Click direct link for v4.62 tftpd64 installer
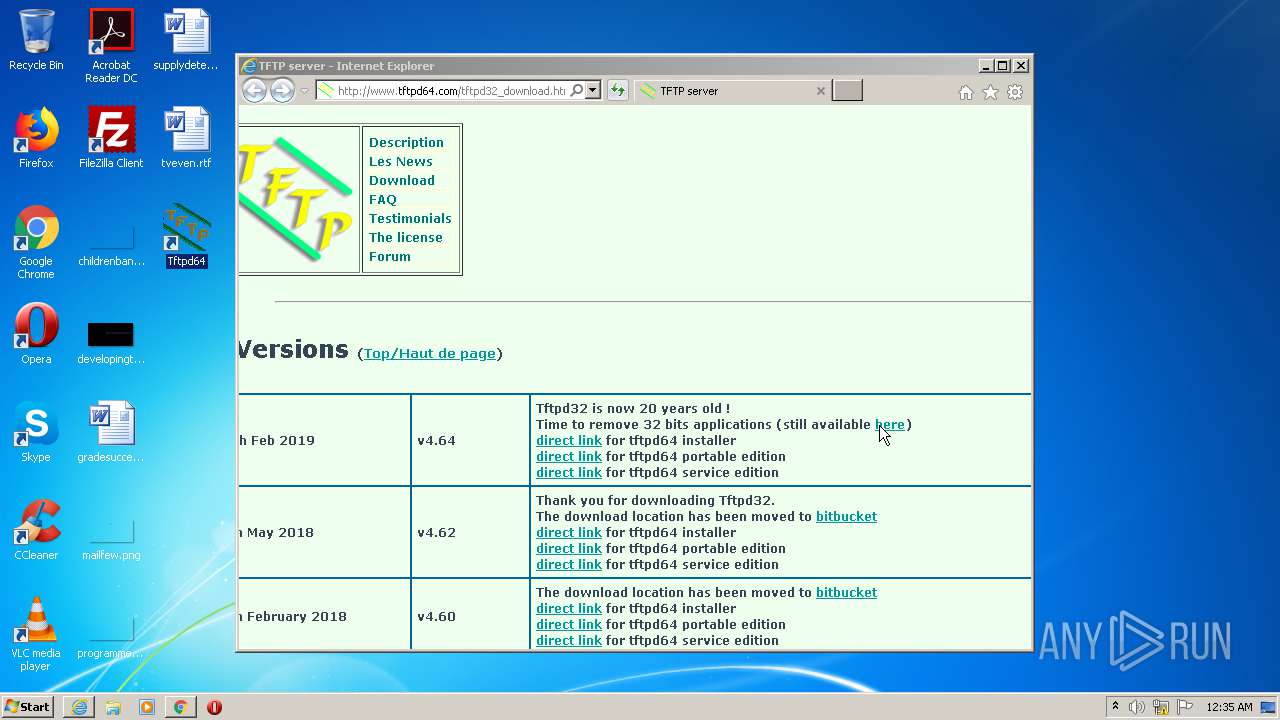The image size is (1280, 720). tap(569, 532)
